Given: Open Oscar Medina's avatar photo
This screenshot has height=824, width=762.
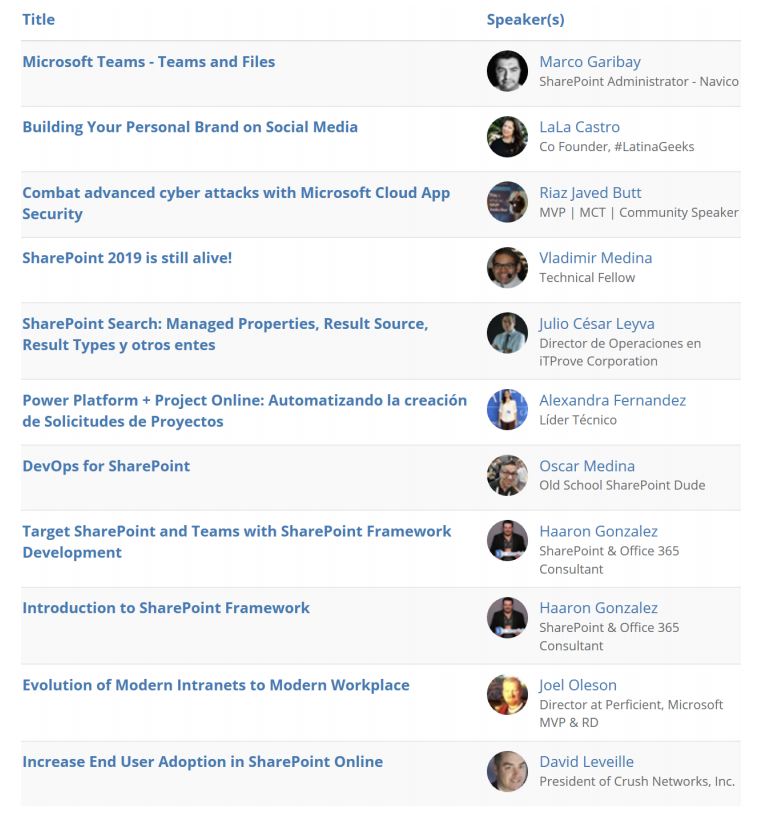Looking at the screenshot, I should [507, 476].
